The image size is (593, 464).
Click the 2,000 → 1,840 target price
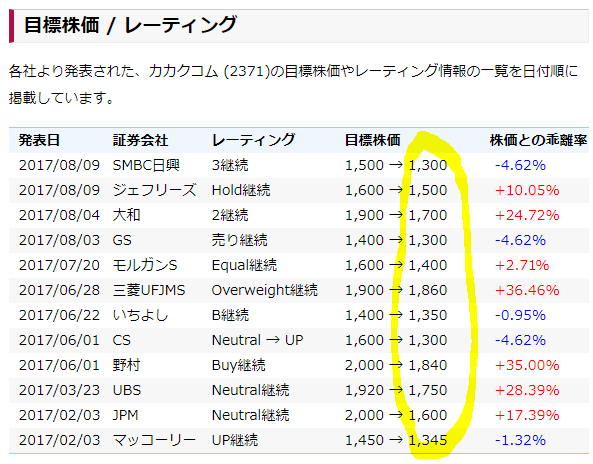click(x=396, y=365)
